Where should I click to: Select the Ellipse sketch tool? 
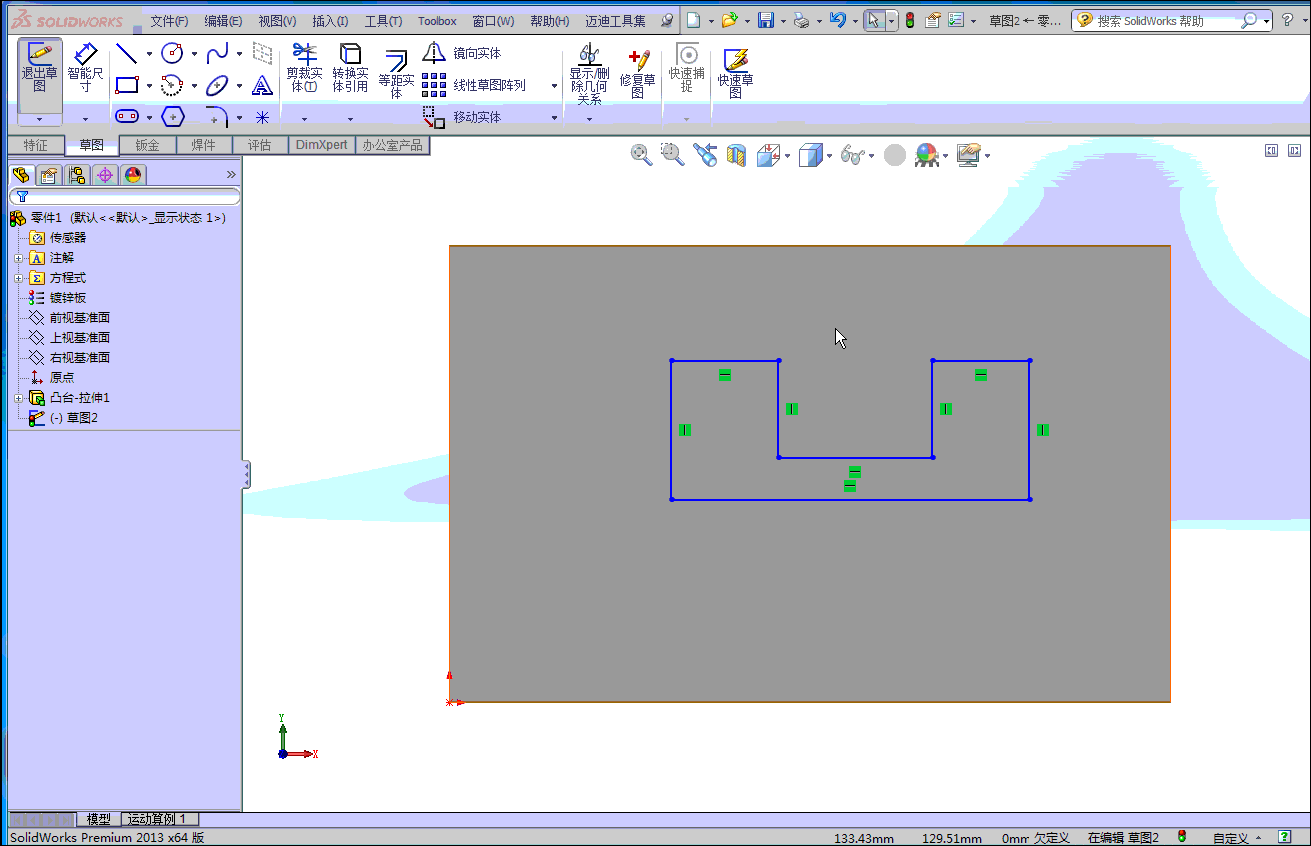click(217, 85)
